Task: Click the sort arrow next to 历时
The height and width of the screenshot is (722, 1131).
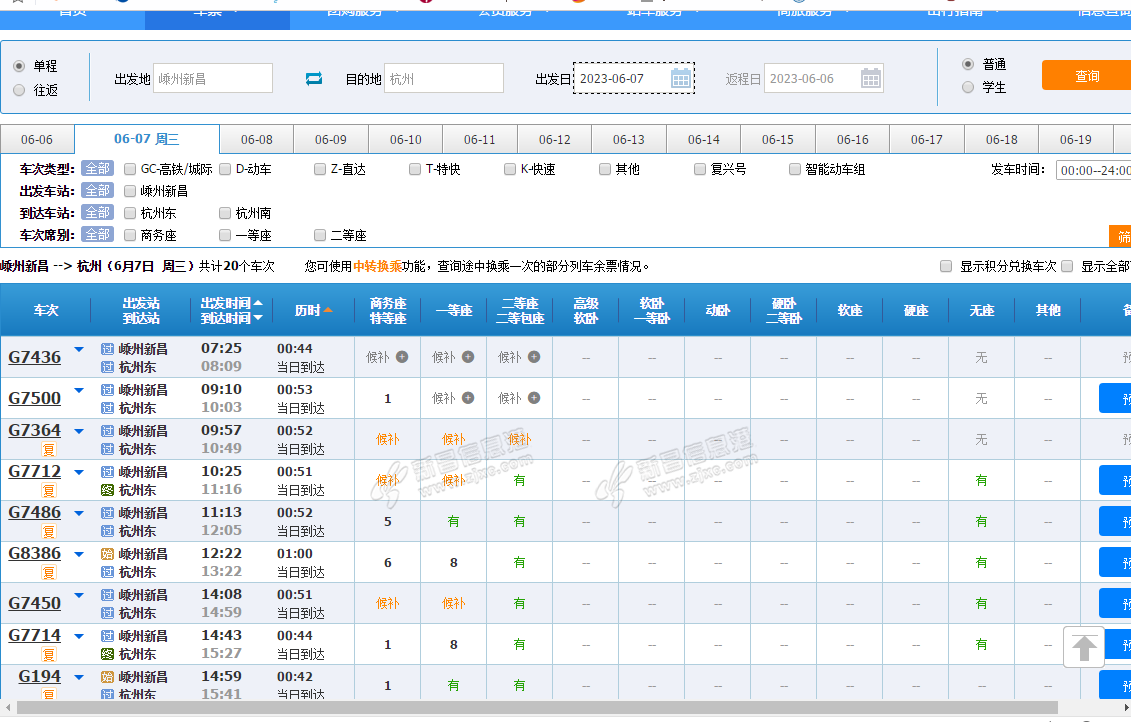Action: point(327,311)
